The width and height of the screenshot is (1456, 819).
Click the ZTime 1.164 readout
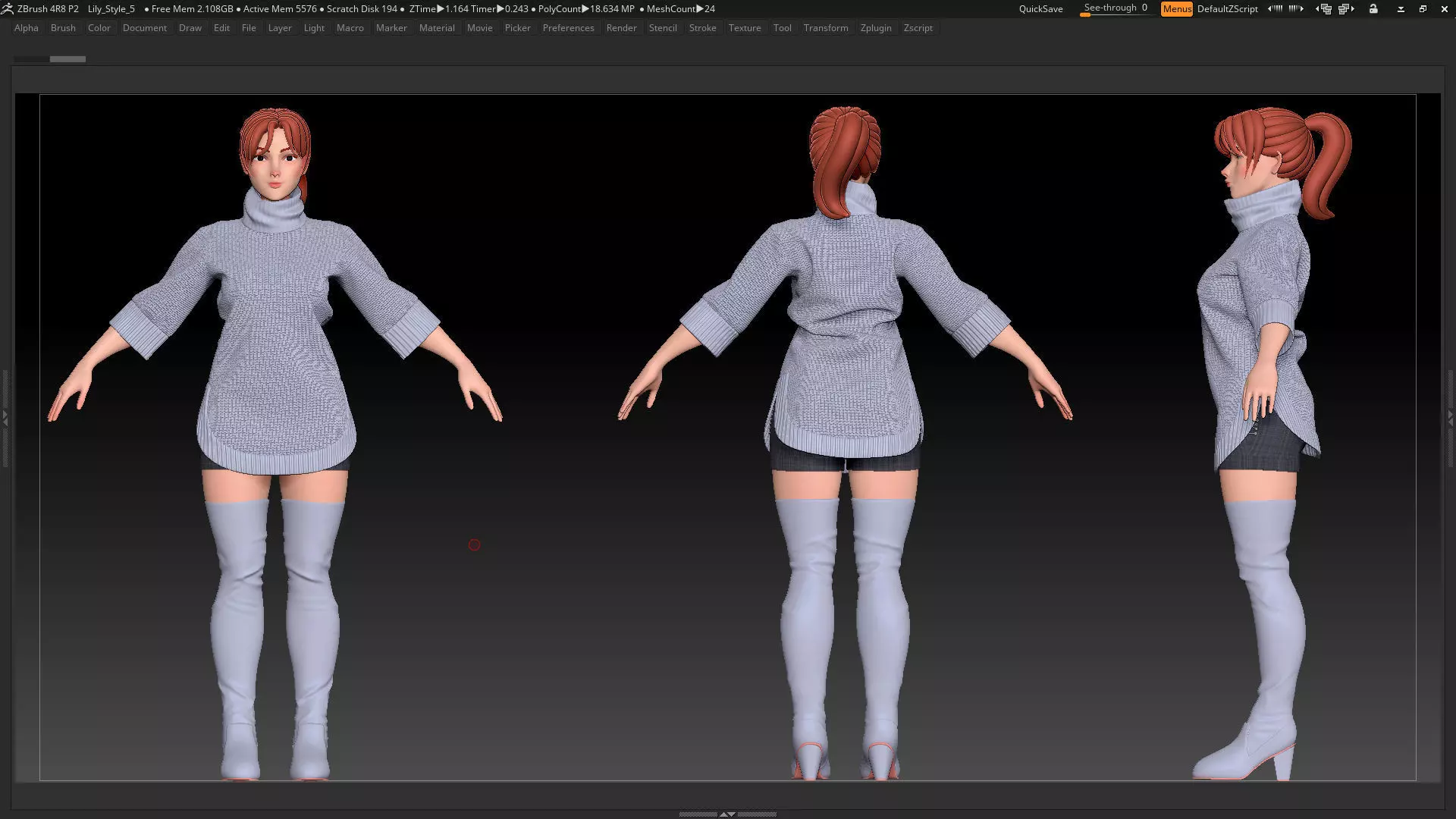point(438,9)
